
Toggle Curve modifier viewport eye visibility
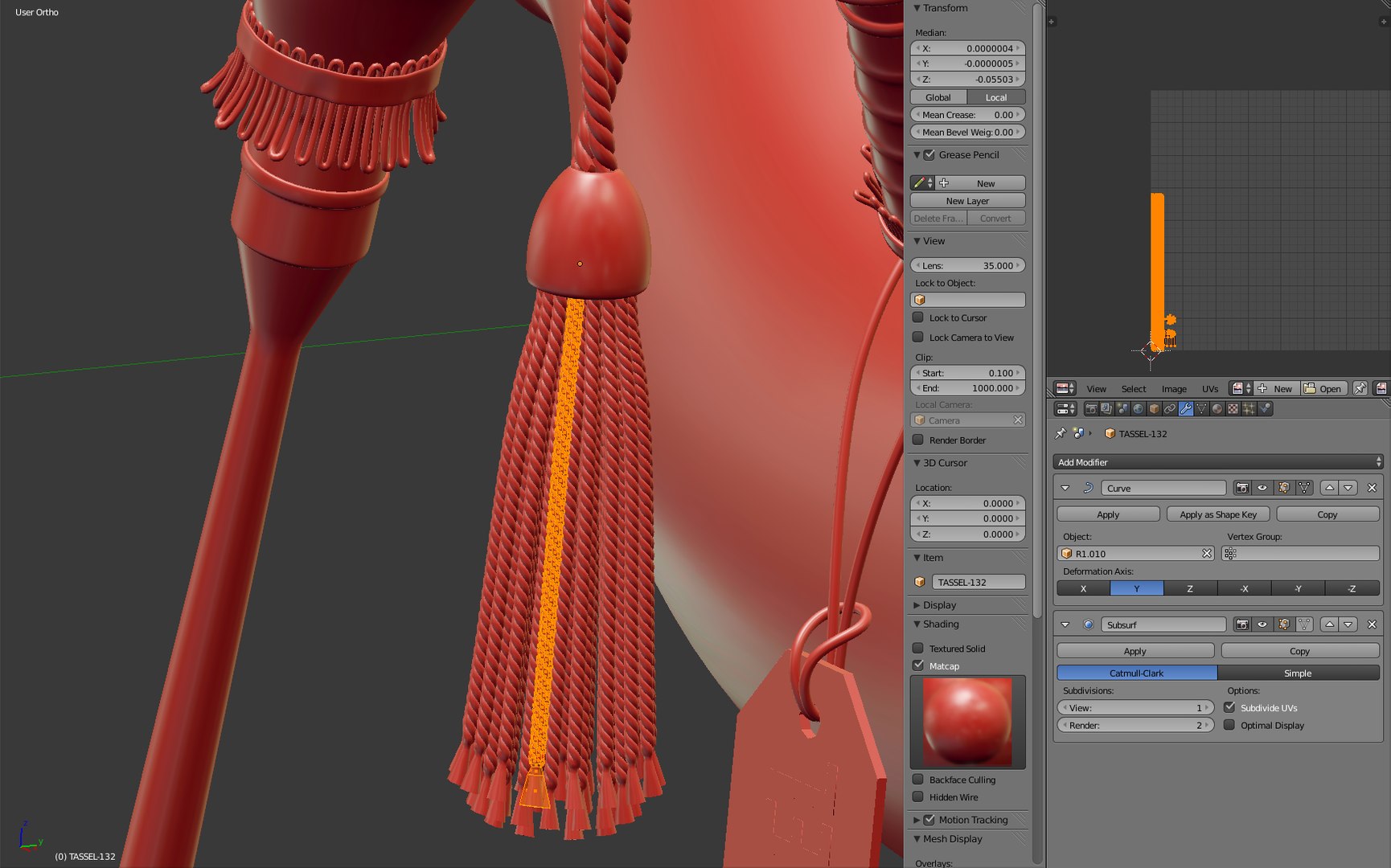pyautogui.click(x=1262, y=488)
